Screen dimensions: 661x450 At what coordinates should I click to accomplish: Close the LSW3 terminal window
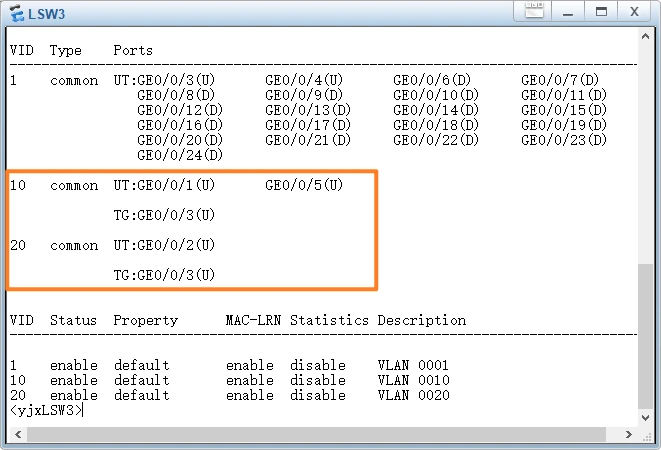(634, 12)
